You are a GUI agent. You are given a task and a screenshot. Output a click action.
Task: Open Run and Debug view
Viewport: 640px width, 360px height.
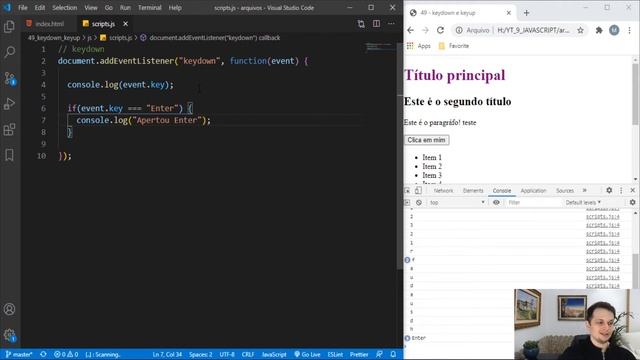pyautogui.click(x=9, y=104)
